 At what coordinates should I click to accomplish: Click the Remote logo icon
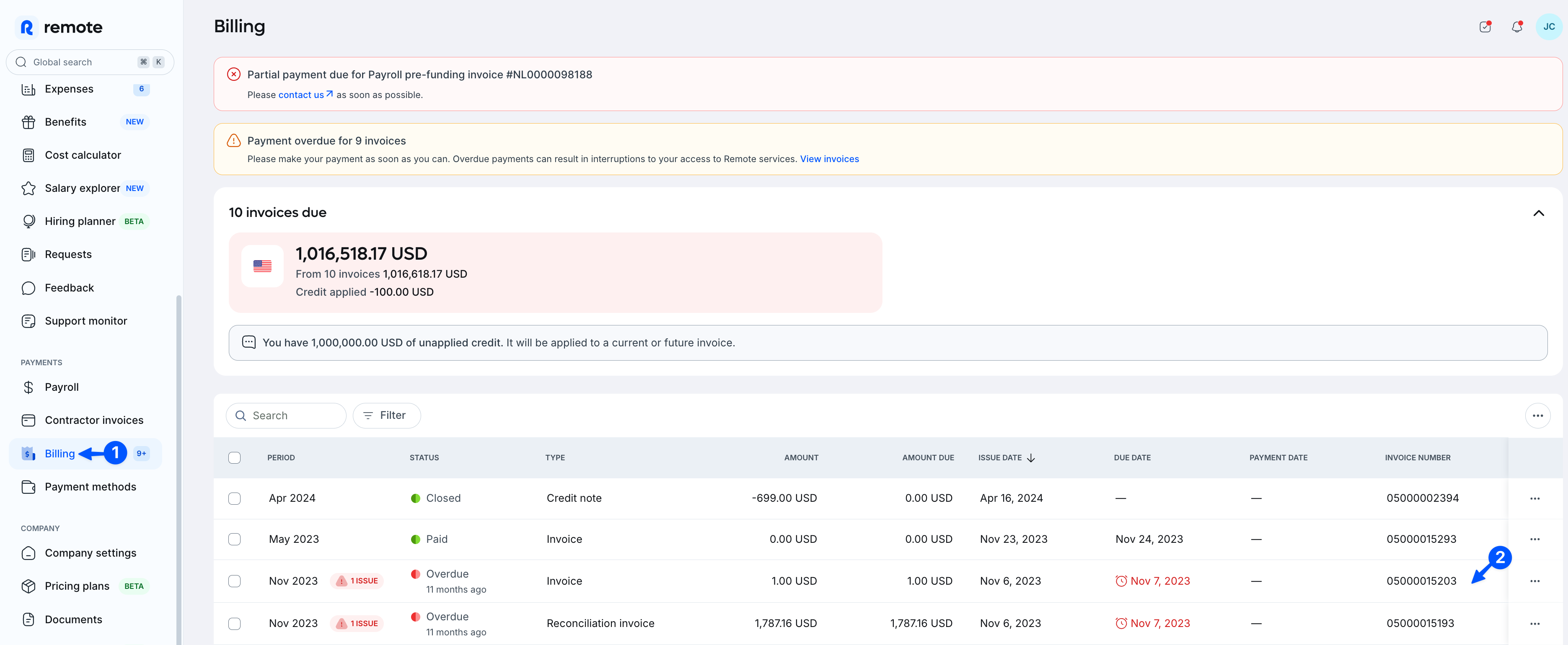[x=26, y=27]
